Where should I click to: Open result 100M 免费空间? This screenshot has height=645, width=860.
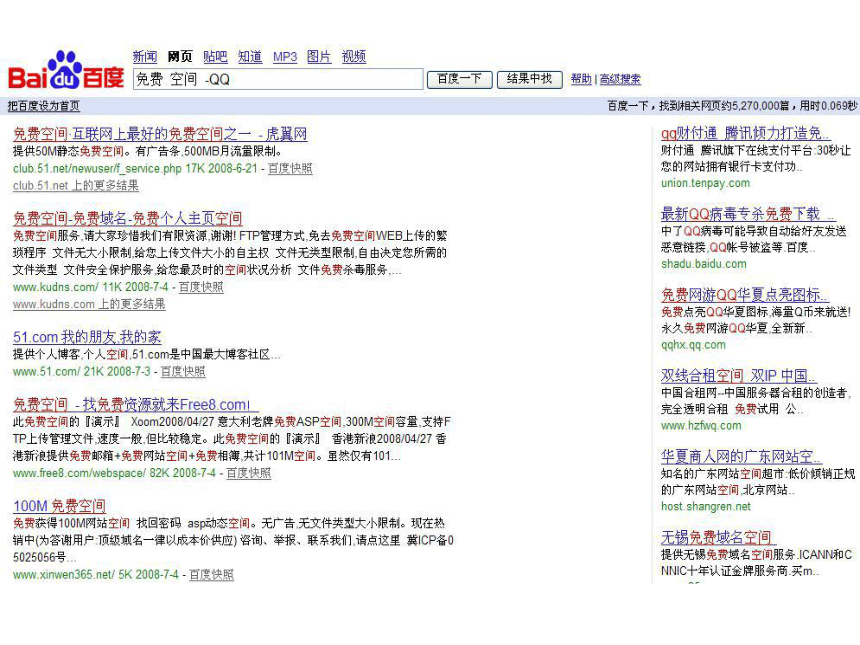(59, 506)
